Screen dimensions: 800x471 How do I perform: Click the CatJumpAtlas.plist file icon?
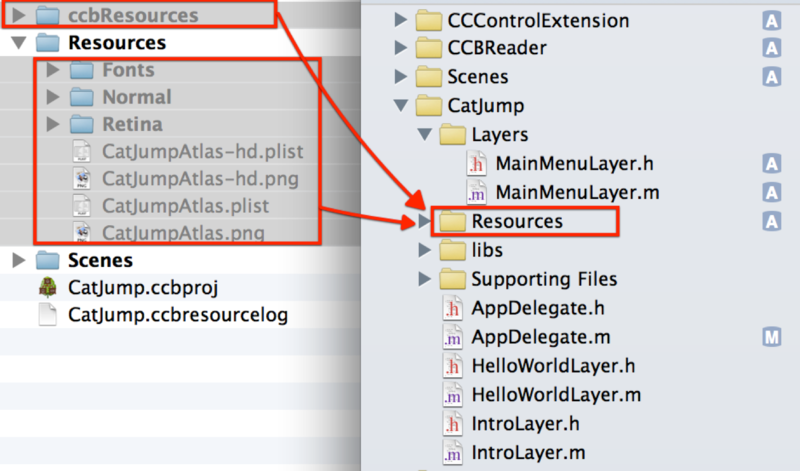[x=82, y=206]
